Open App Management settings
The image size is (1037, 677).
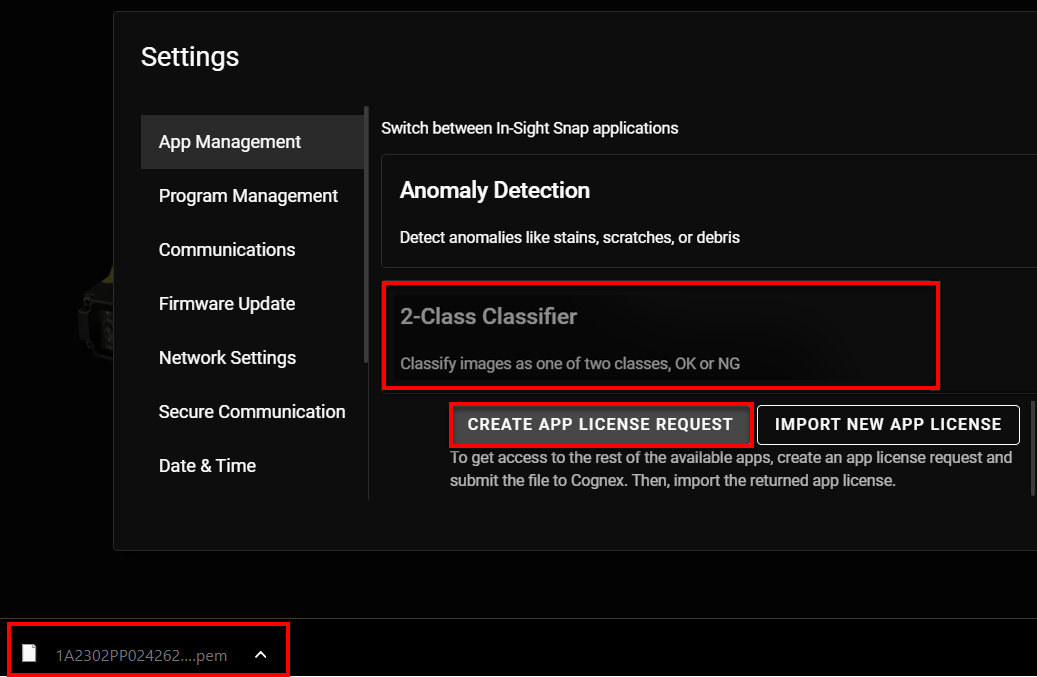click(x=230, y=142)
